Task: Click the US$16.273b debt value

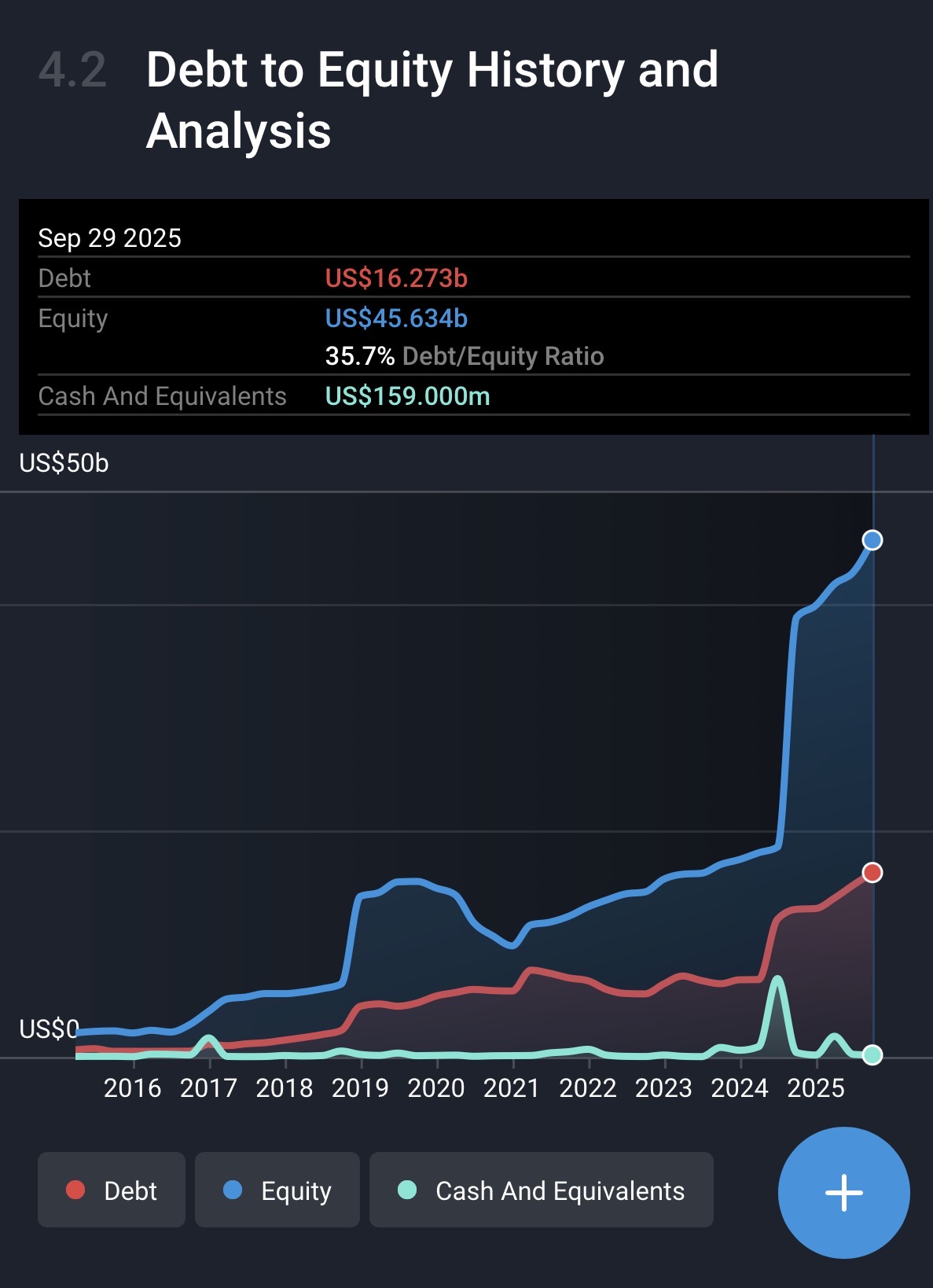Action: 396,278
